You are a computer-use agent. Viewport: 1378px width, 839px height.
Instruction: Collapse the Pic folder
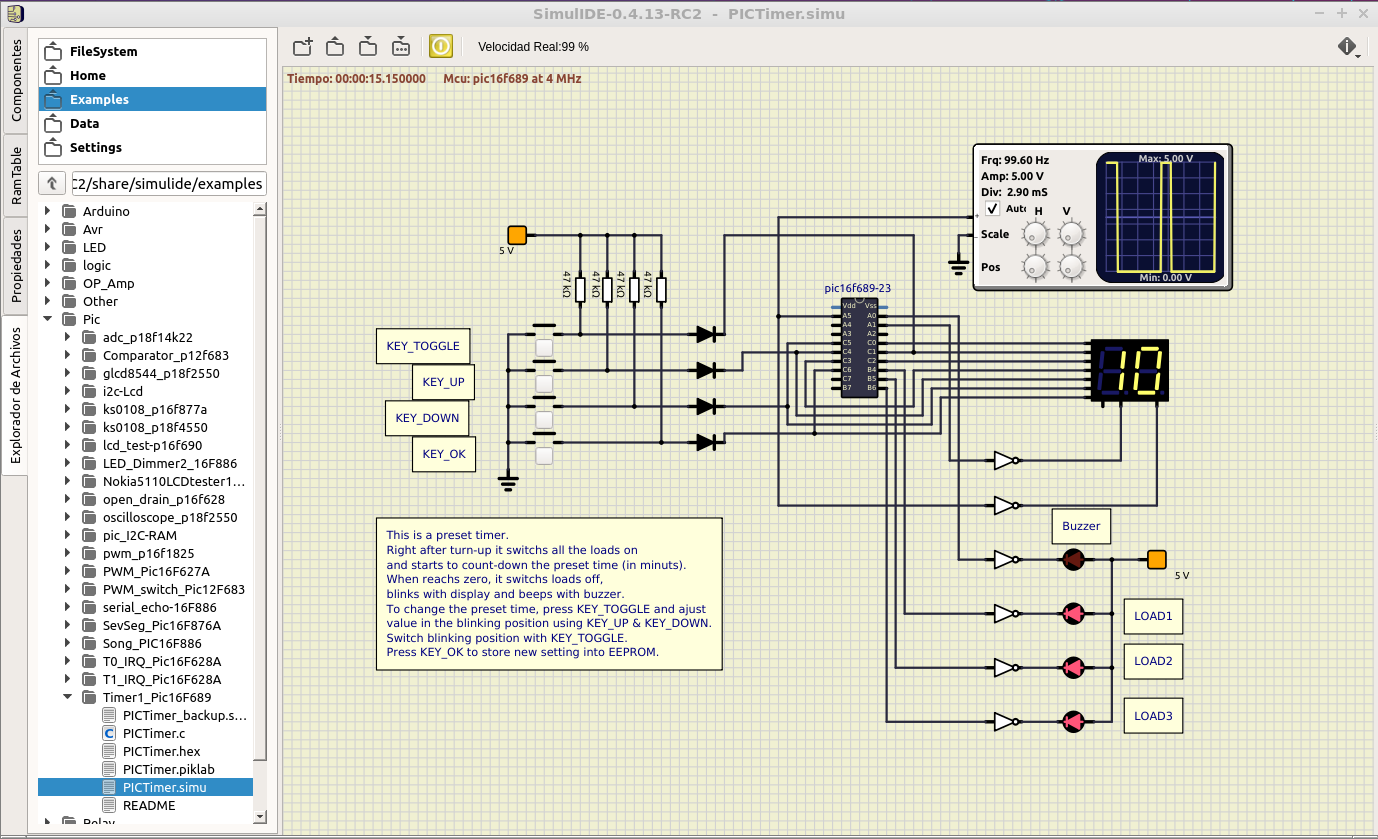click(x=47, y=319)
